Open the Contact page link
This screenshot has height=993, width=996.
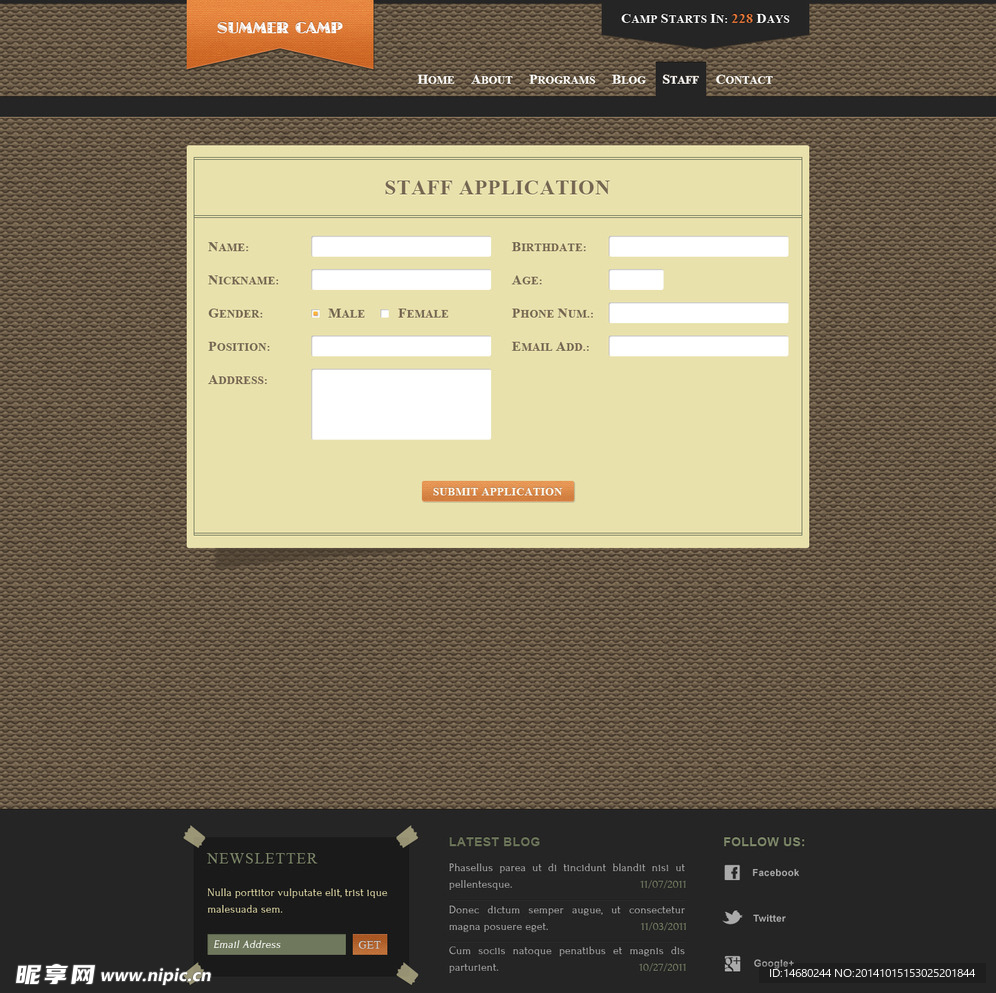pyautogui.click(x=744, y=80)
